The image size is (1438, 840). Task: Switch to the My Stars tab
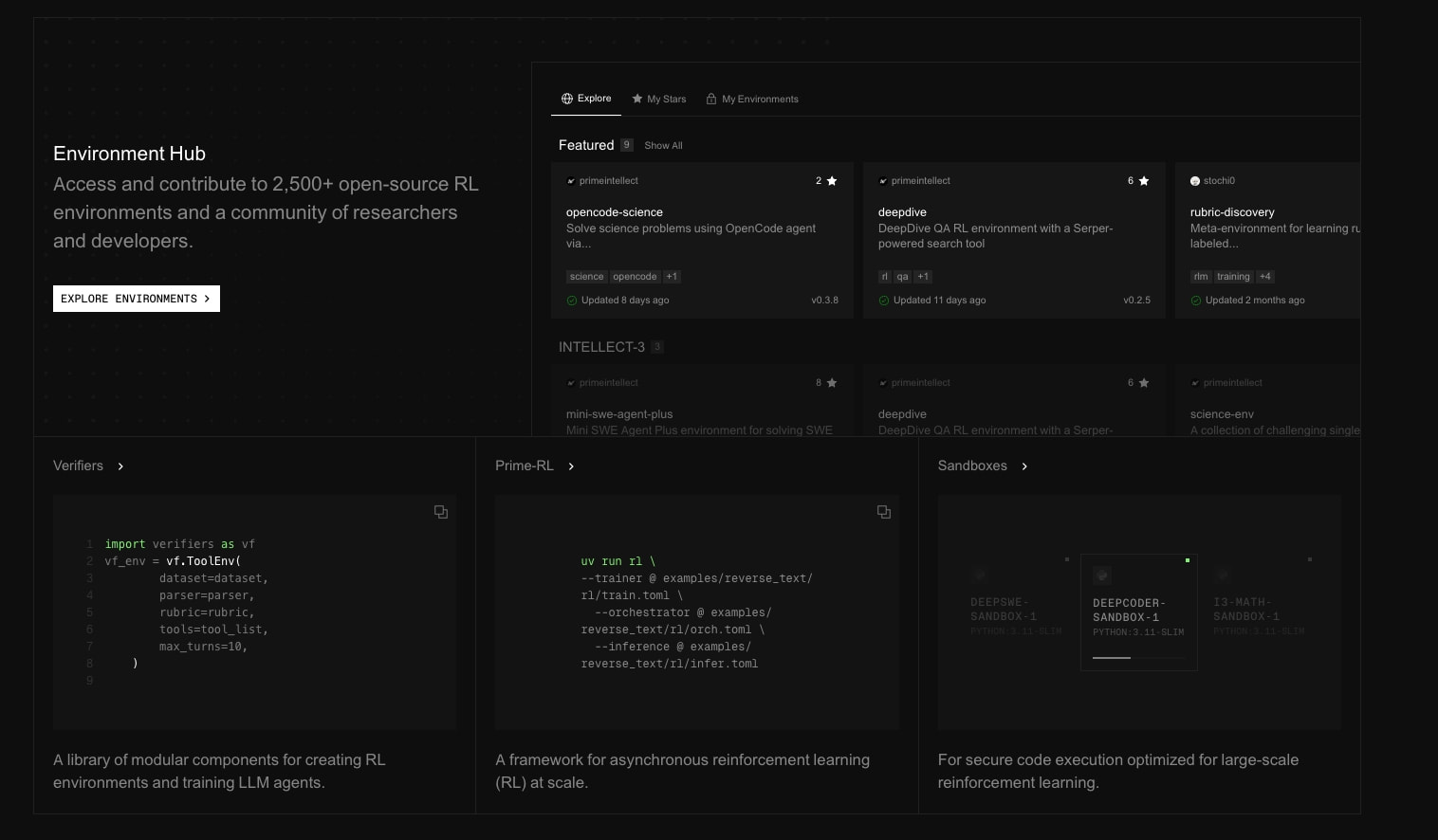(659, 99)
